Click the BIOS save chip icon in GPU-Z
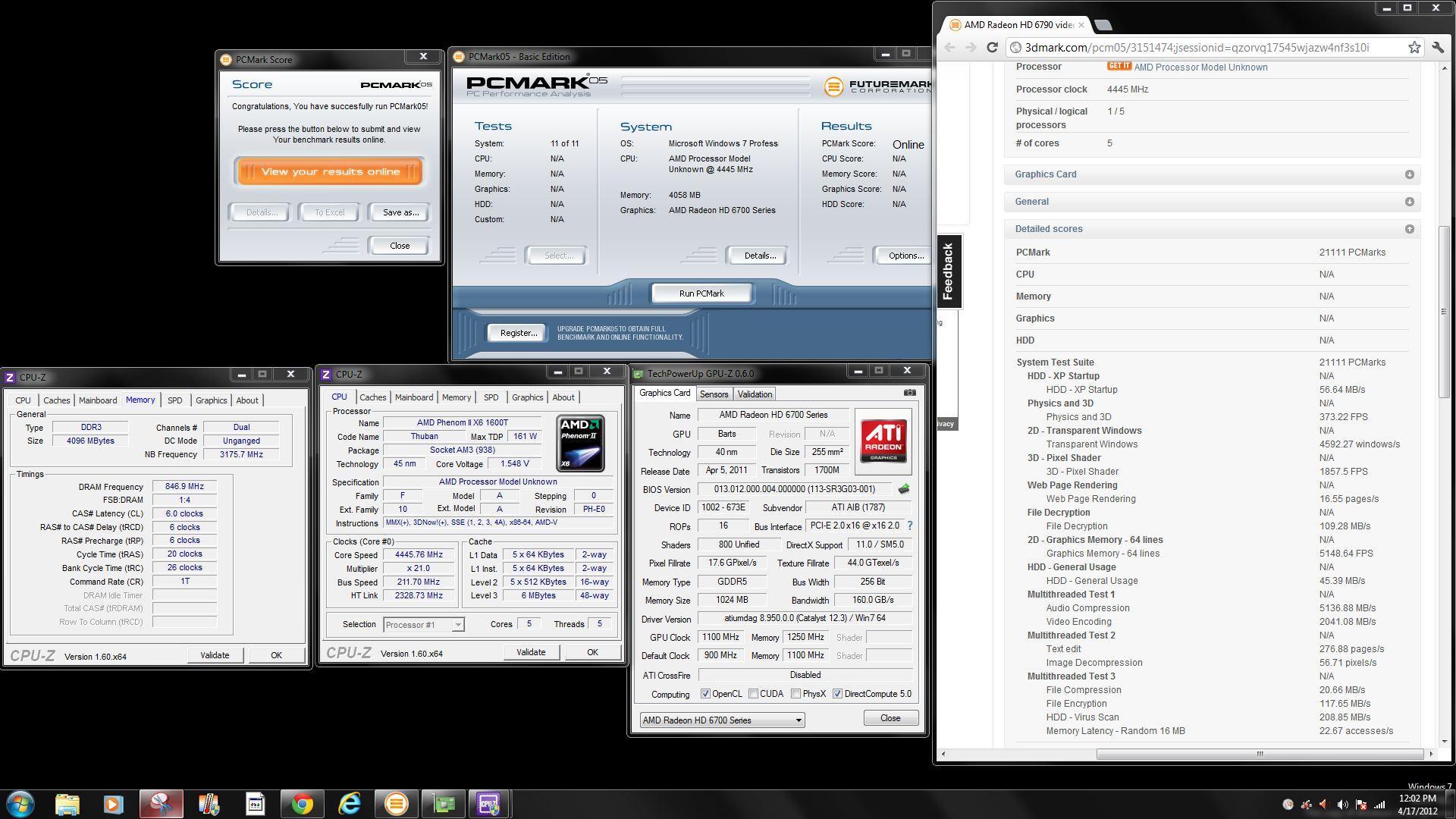This screenshot has height=819, width=1456. point(903,489)
